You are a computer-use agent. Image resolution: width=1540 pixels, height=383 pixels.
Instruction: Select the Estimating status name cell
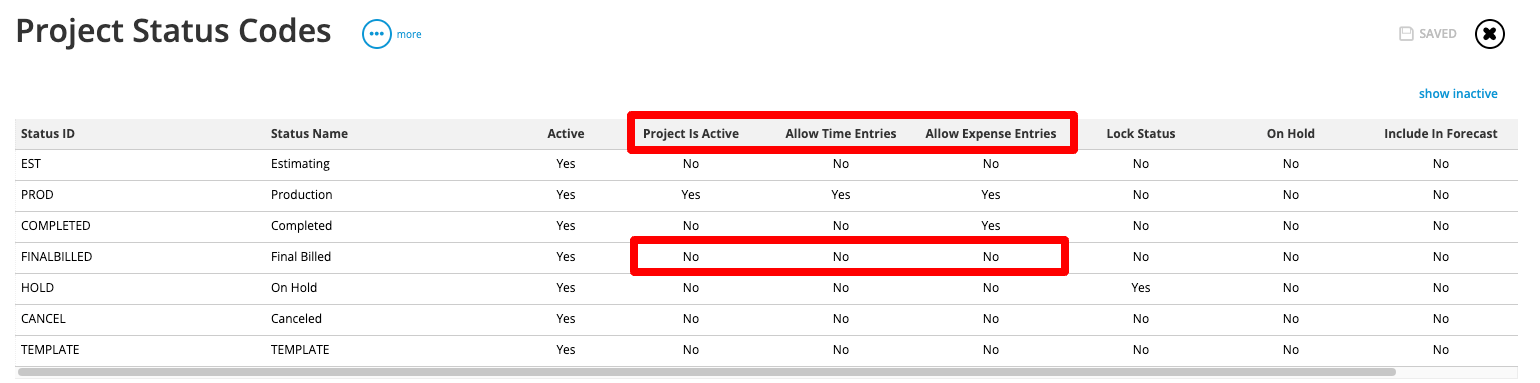pyautogui.click(x=300, y=164)
